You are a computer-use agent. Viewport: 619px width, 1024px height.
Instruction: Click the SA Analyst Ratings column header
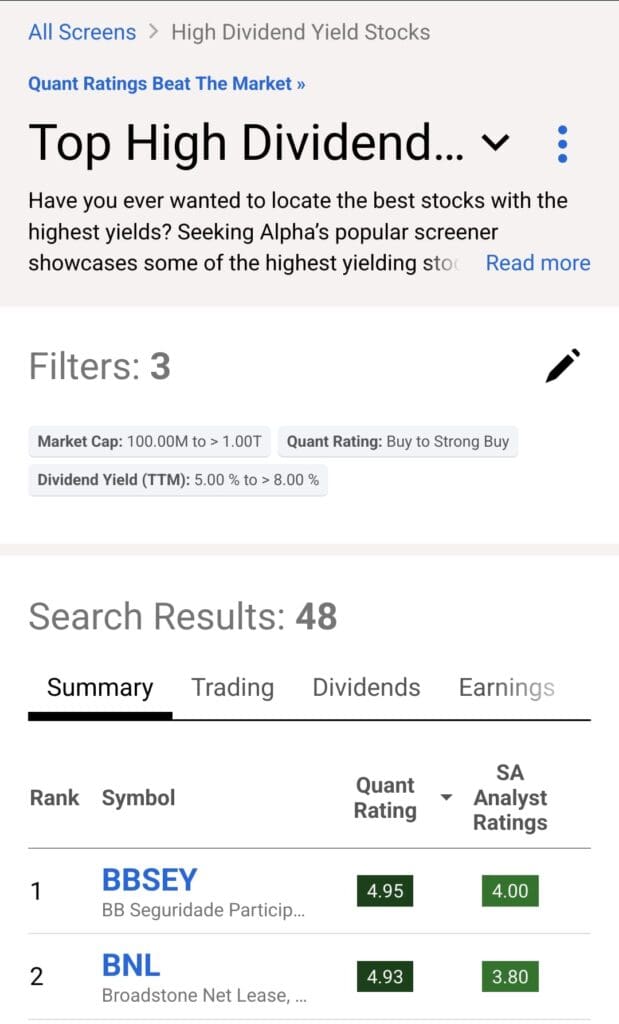pyautogui.click(x=510, y=798)
